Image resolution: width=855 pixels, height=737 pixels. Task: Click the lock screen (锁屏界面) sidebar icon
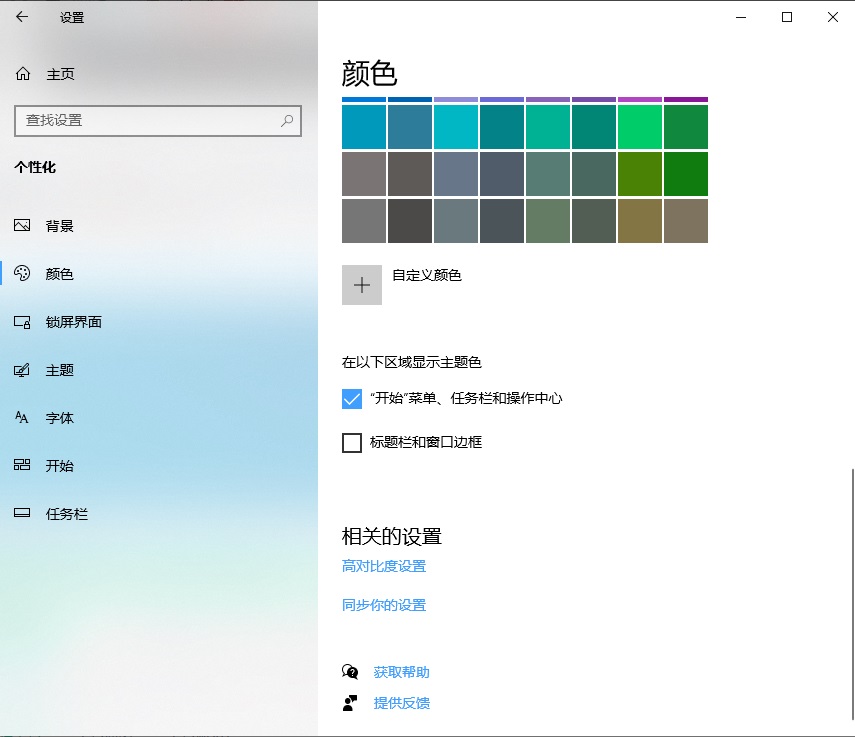22,322
